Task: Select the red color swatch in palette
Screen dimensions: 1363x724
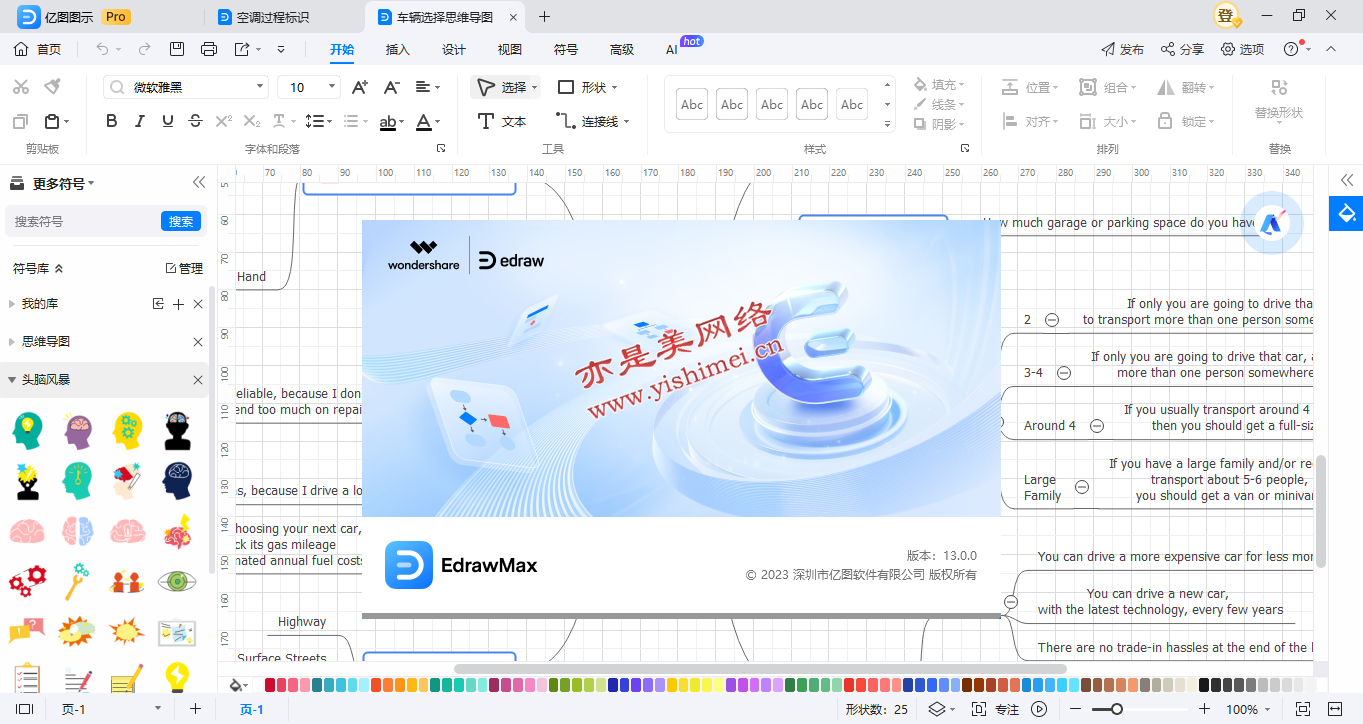Action: pyautogui.click(x=271, y=685)
